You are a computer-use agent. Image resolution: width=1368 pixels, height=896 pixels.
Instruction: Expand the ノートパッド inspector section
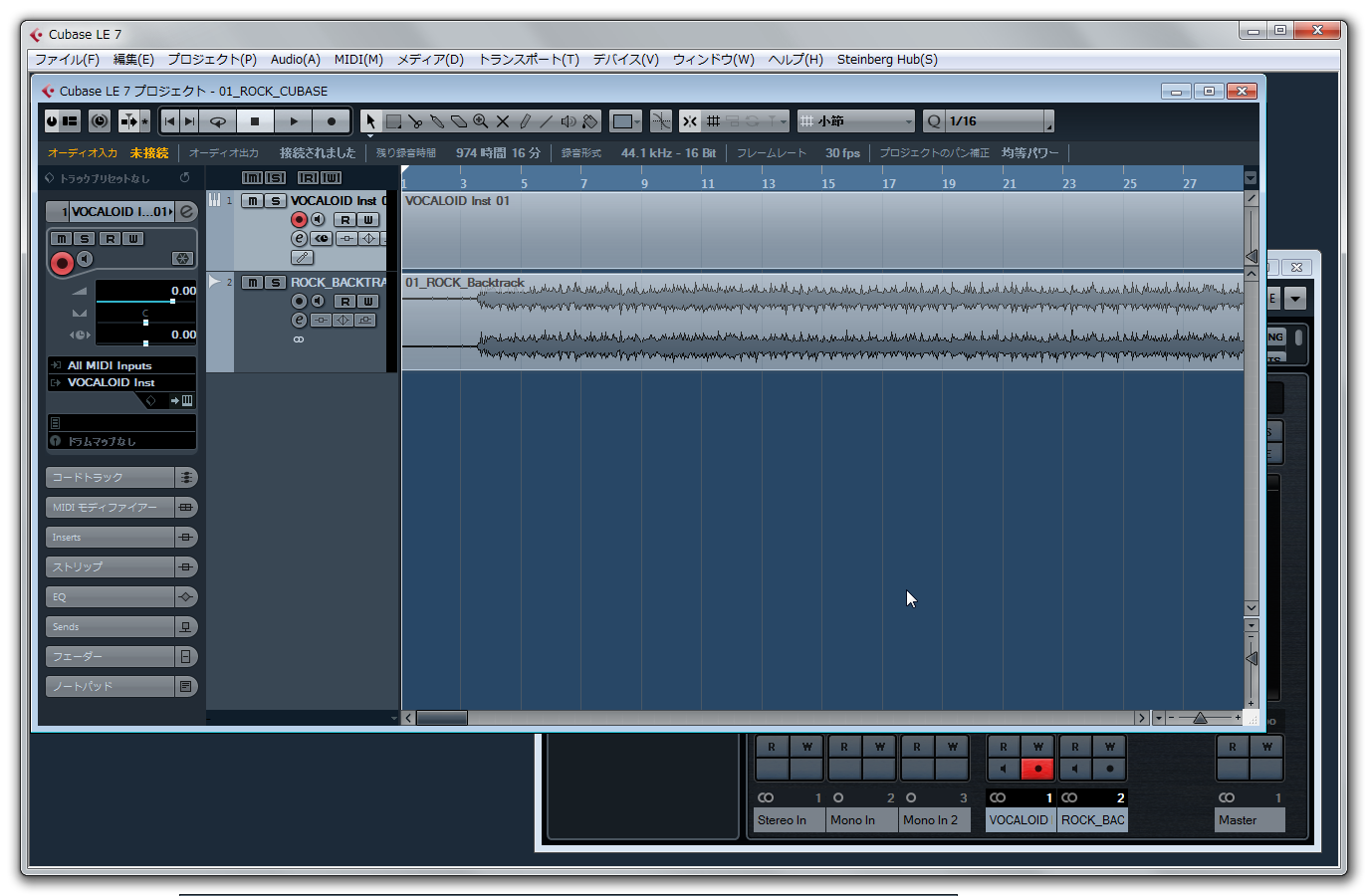coord(121,687)
